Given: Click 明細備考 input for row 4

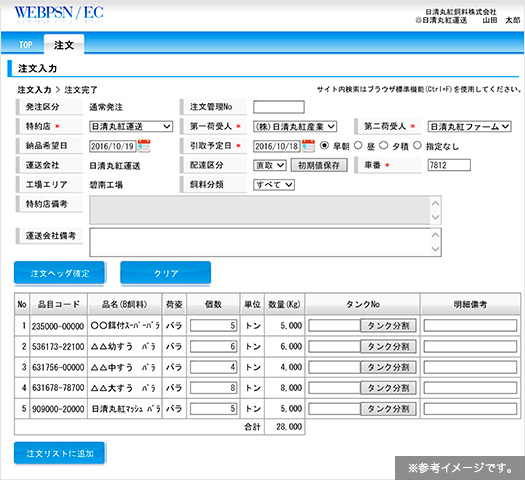Looking at the screenshot, I should click(470, 388).
